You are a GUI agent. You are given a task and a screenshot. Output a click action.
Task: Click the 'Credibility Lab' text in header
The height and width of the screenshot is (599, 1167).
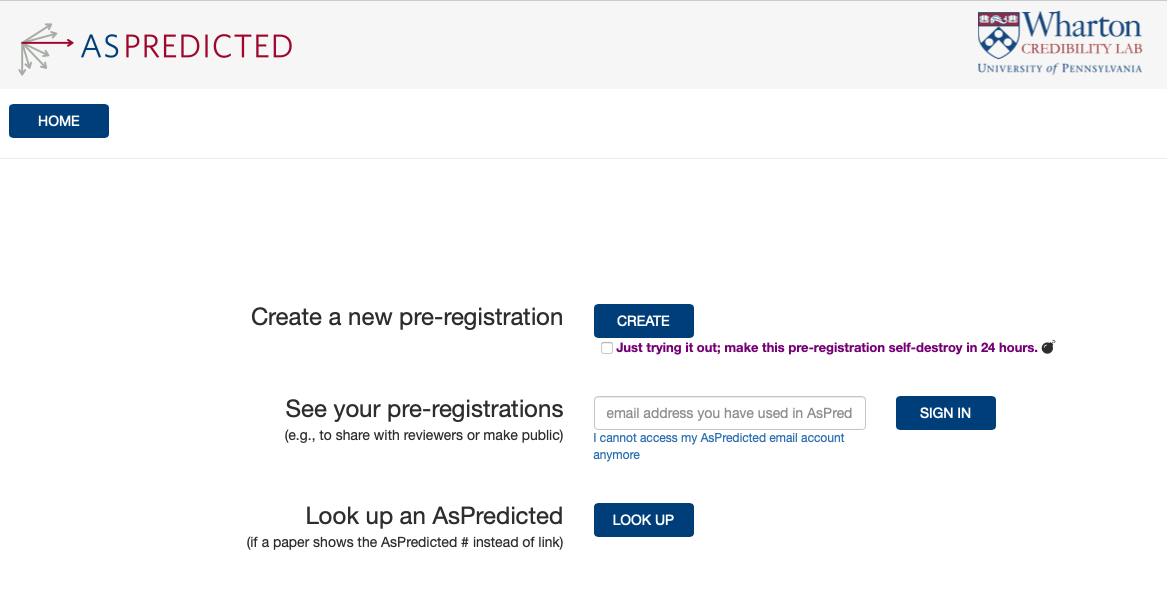click(1080, 49)
